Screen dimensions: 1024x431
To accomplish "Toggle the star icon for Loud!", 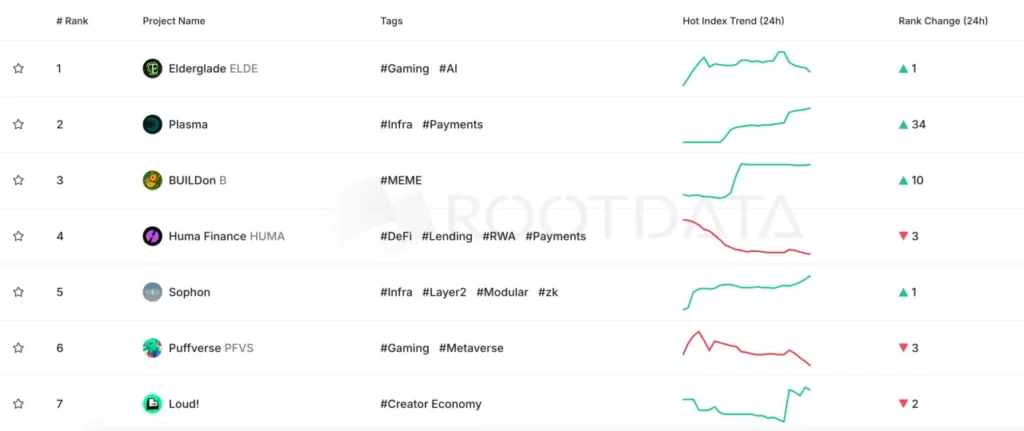I will click(18, 404).
